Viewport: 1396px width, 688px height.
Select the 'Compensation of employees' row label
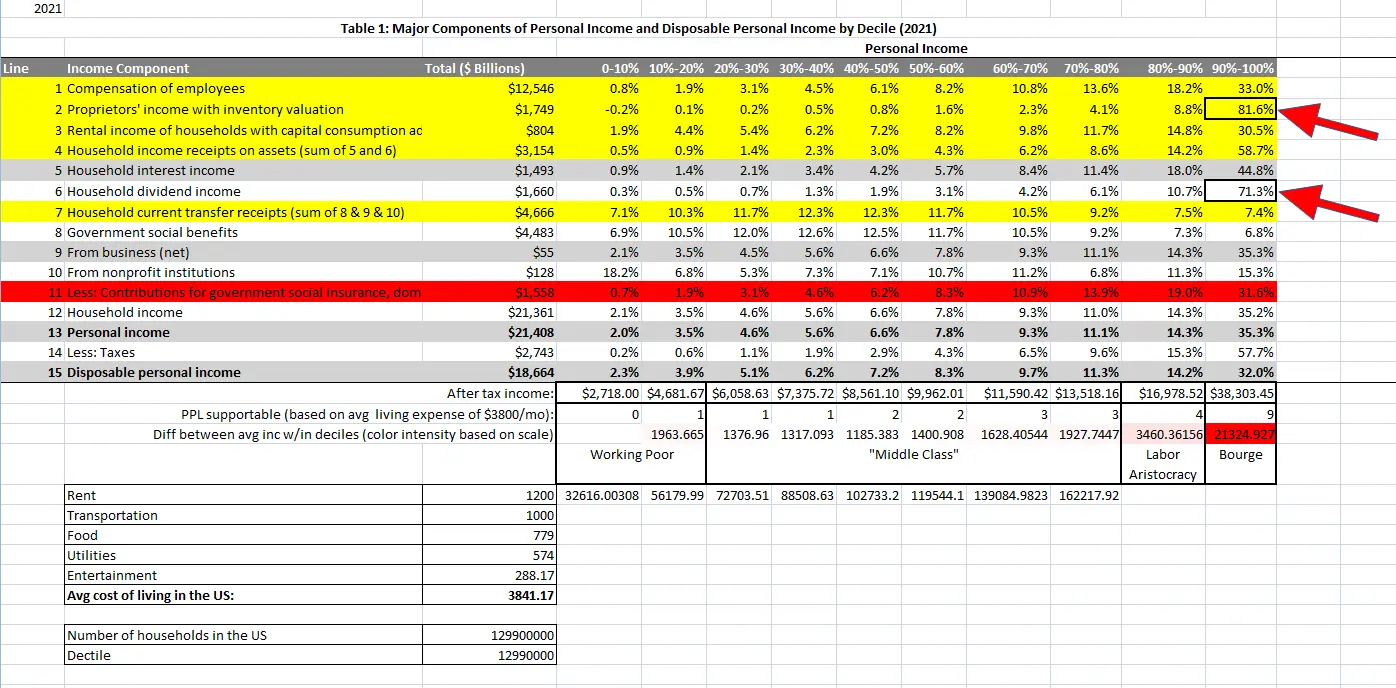pos(155,89)
